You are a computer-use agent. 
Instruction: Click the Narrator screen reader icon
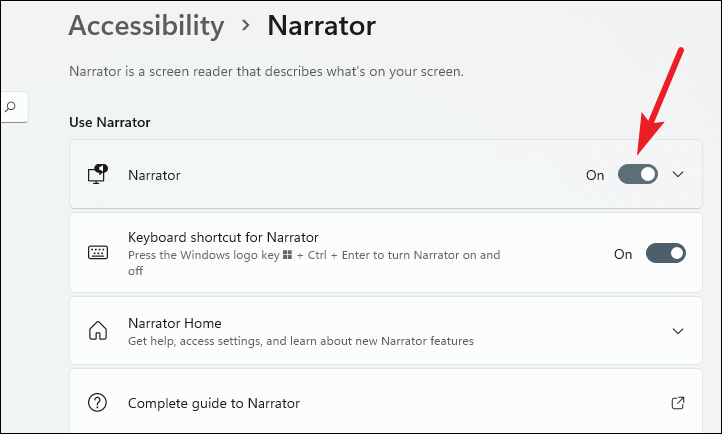tap(98, 174)
